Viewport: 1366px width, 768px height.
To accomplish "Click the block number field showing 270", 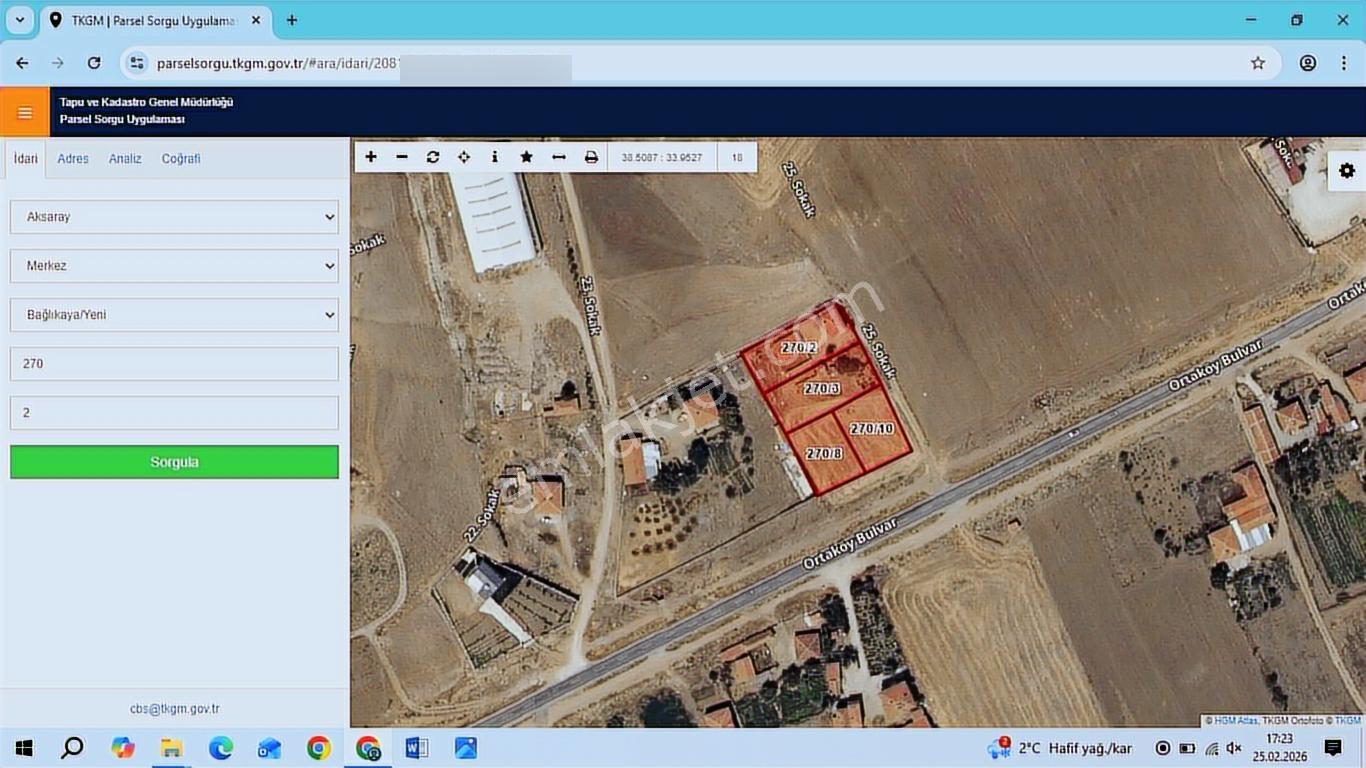I will (x=174, y=364).
